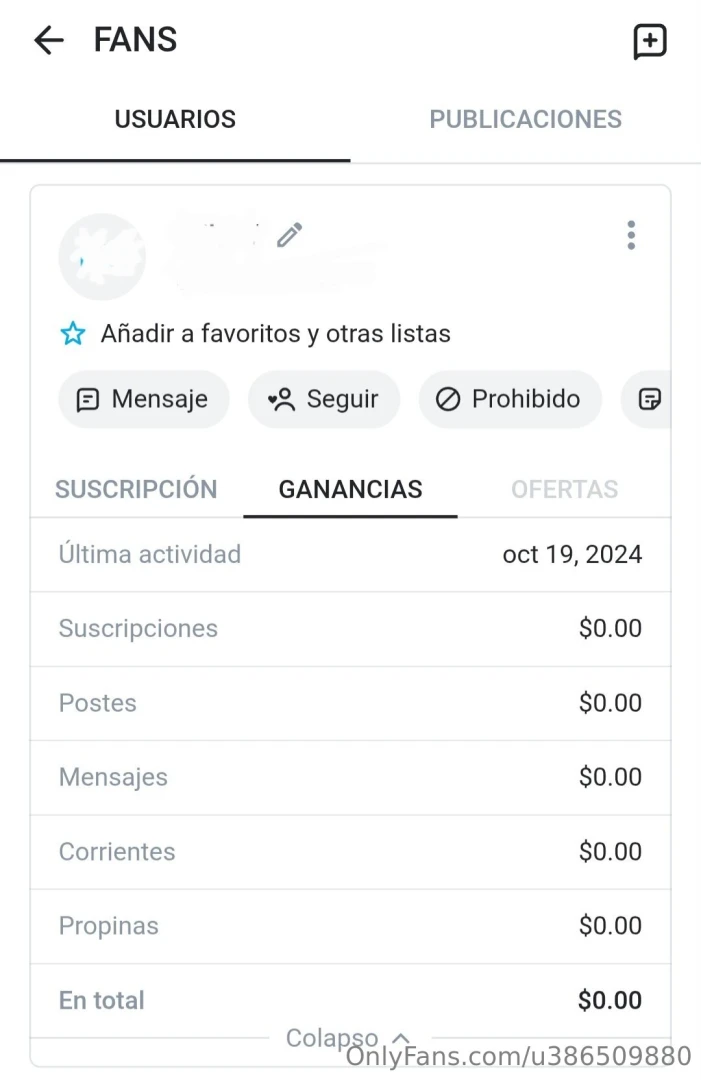
Task: Click the pencil edit icon beside the username
Action: (290, 235)
